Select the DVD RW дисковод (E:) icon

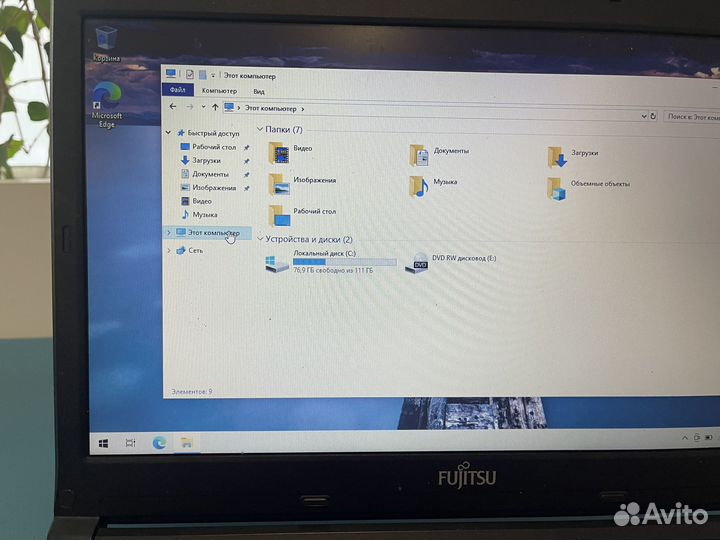point(417,264)
